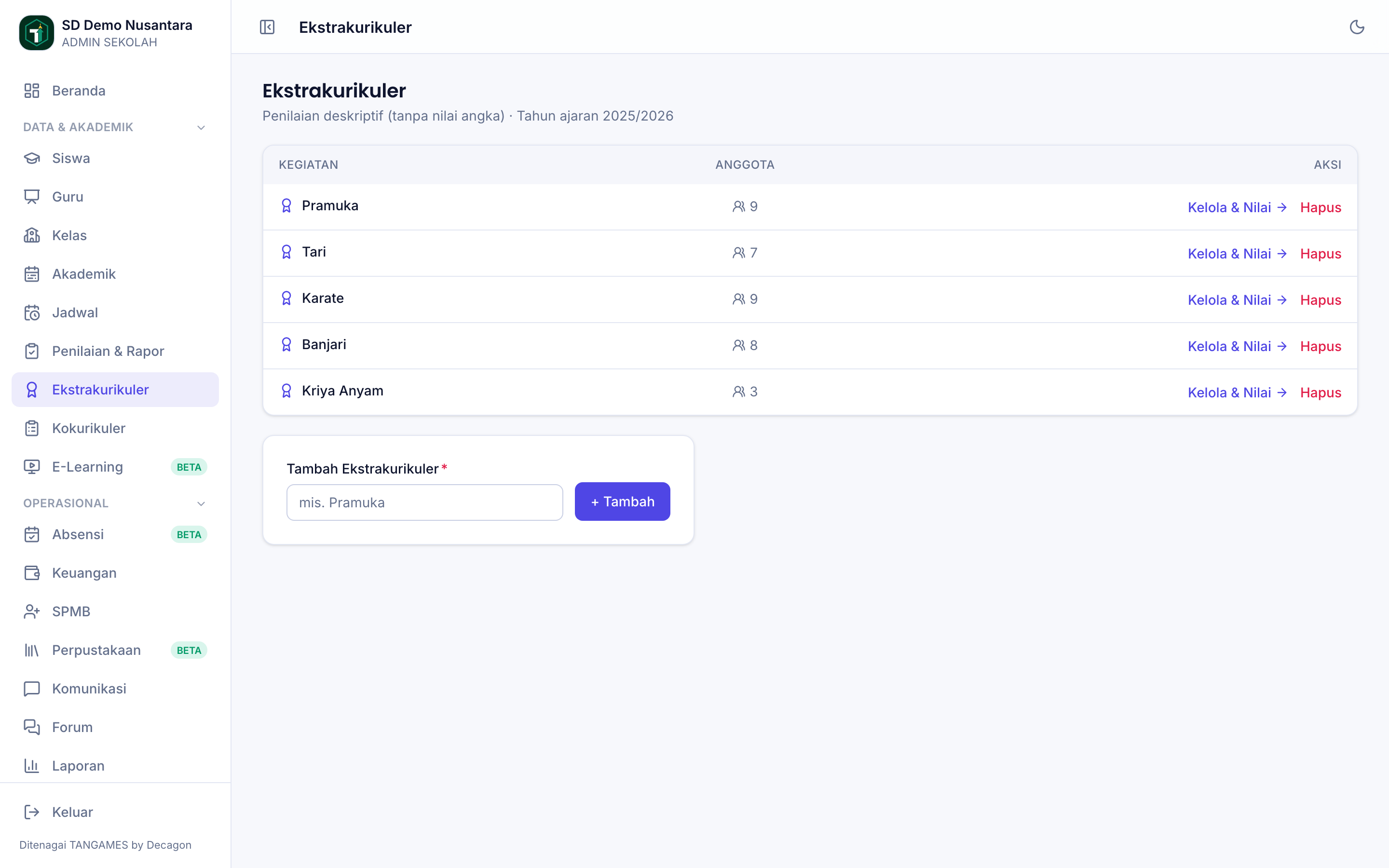Open Kelola & Nilai for Pramuka
The image size is (1389, 868).
(1238, 207)
